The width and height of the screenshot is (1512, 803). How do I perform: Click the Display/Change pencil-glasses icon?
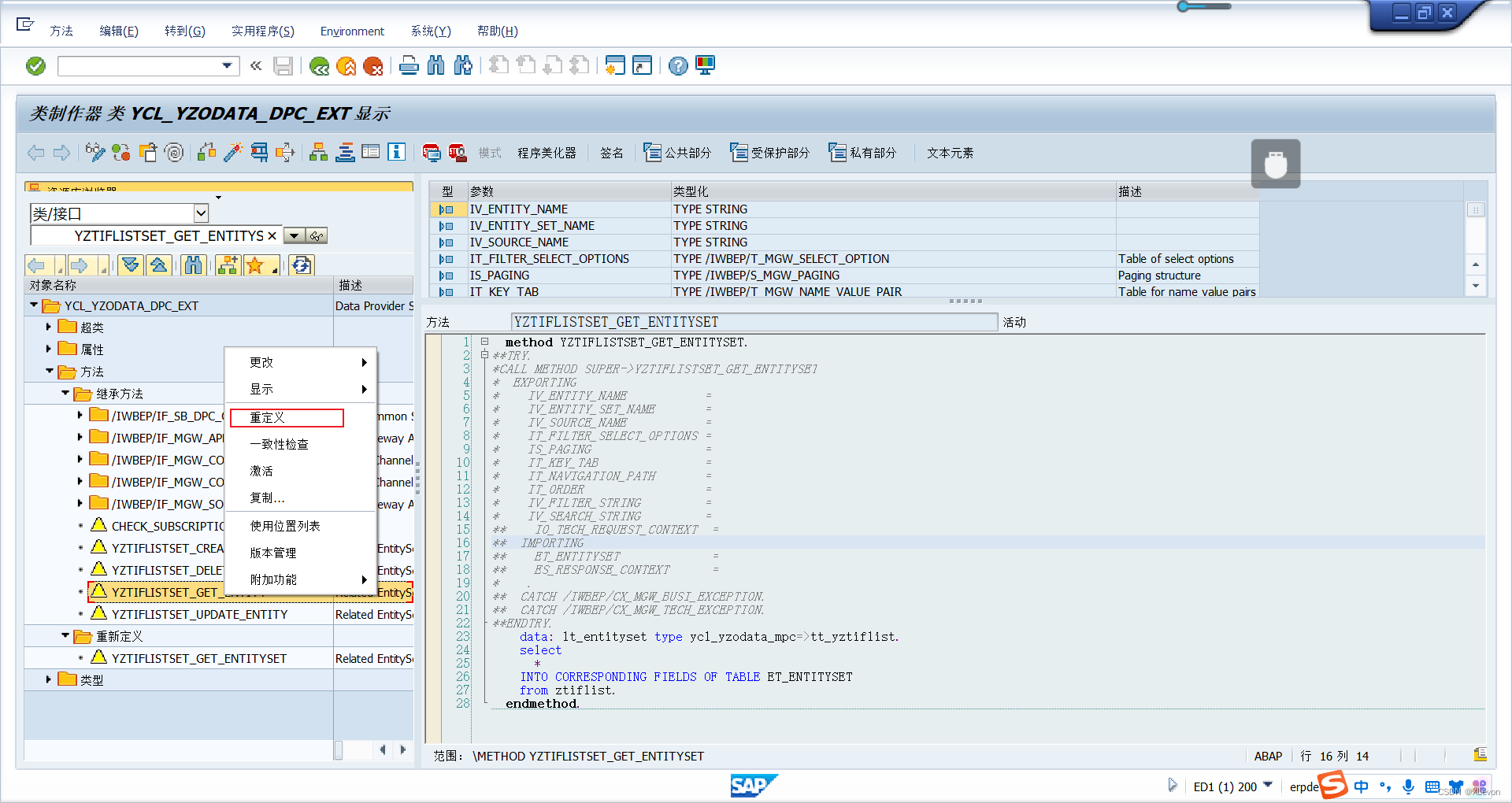point(95,153)
